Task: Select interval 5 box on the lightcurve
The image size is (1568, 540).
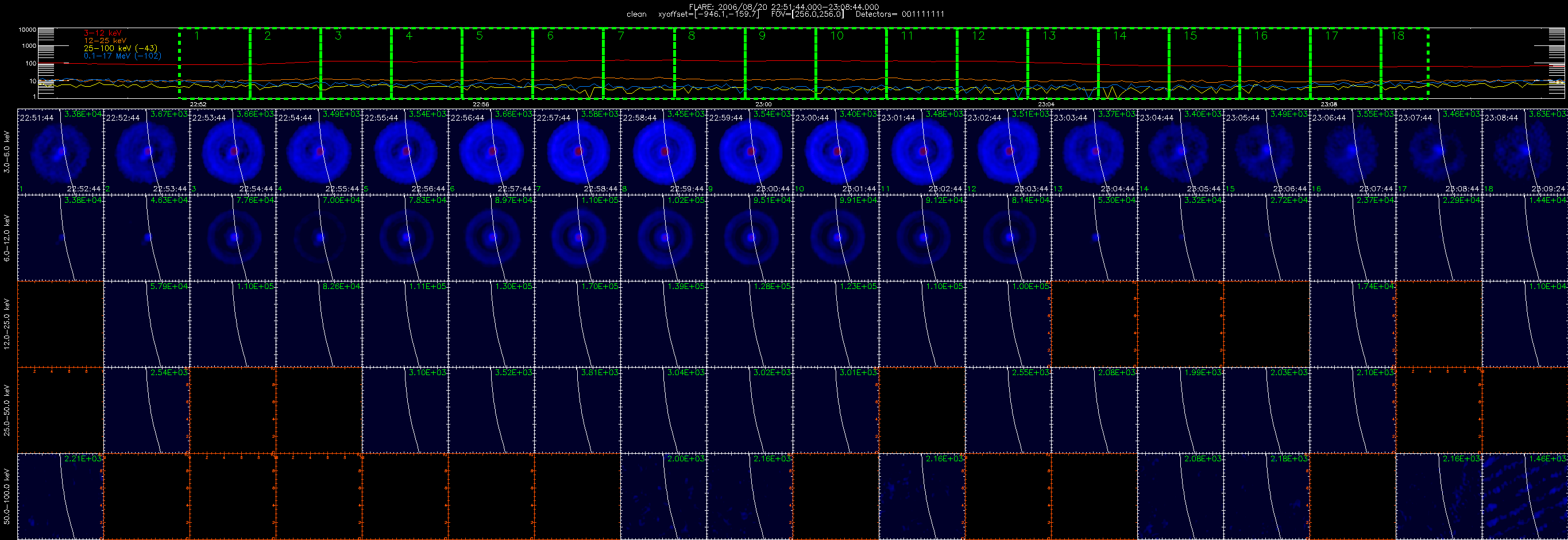Action: click(x=497, y=63)
